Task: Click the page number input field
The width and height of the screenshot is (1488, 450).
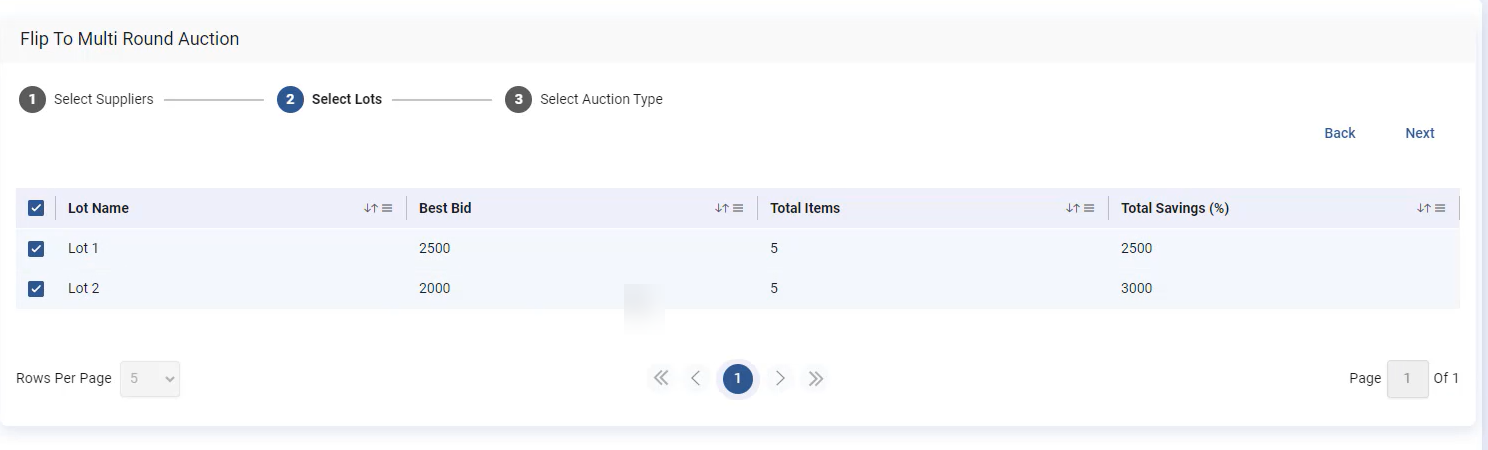Action: tap(1407, 379)
